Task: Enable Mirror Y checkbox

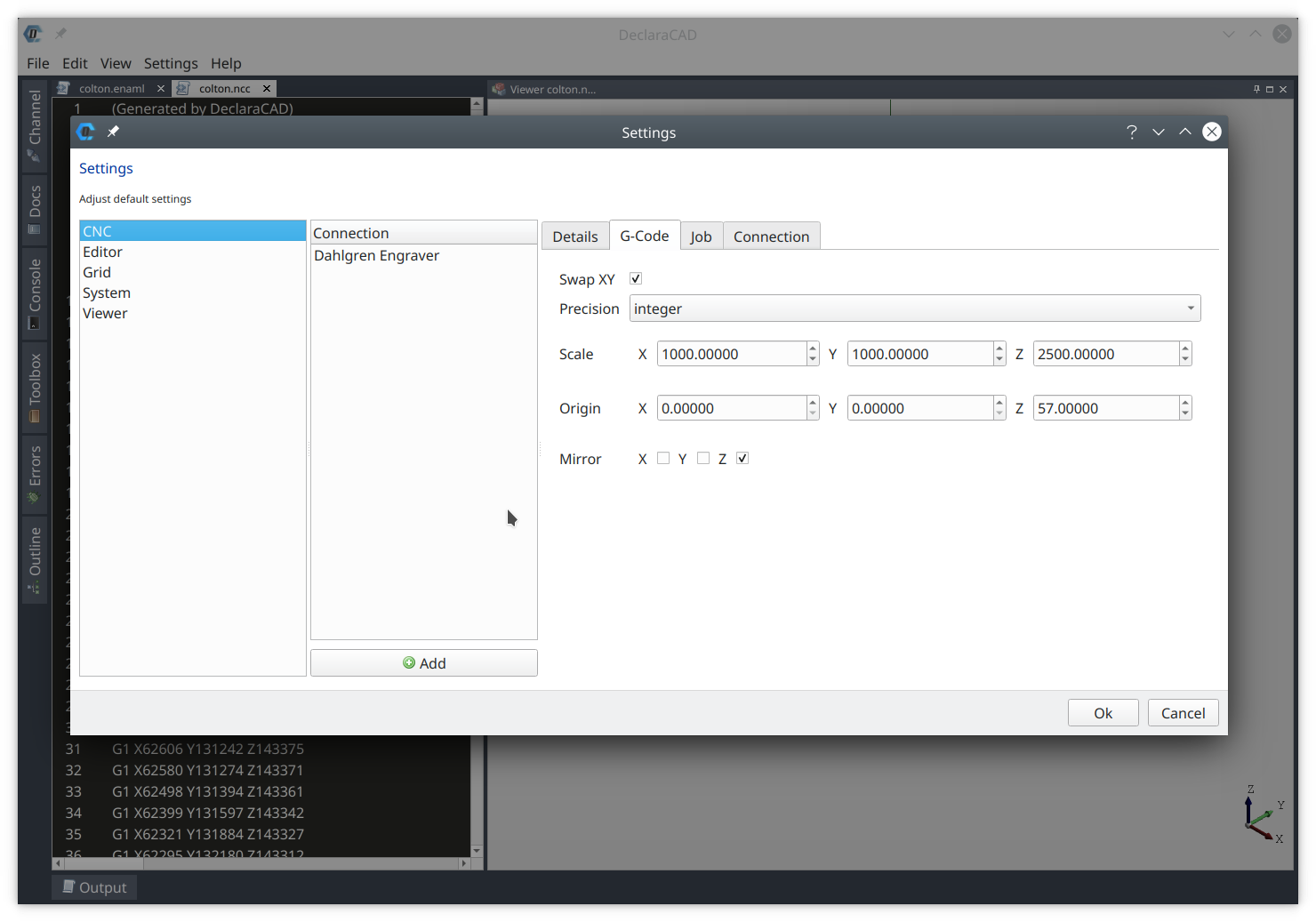Action: tap(703, 458)
